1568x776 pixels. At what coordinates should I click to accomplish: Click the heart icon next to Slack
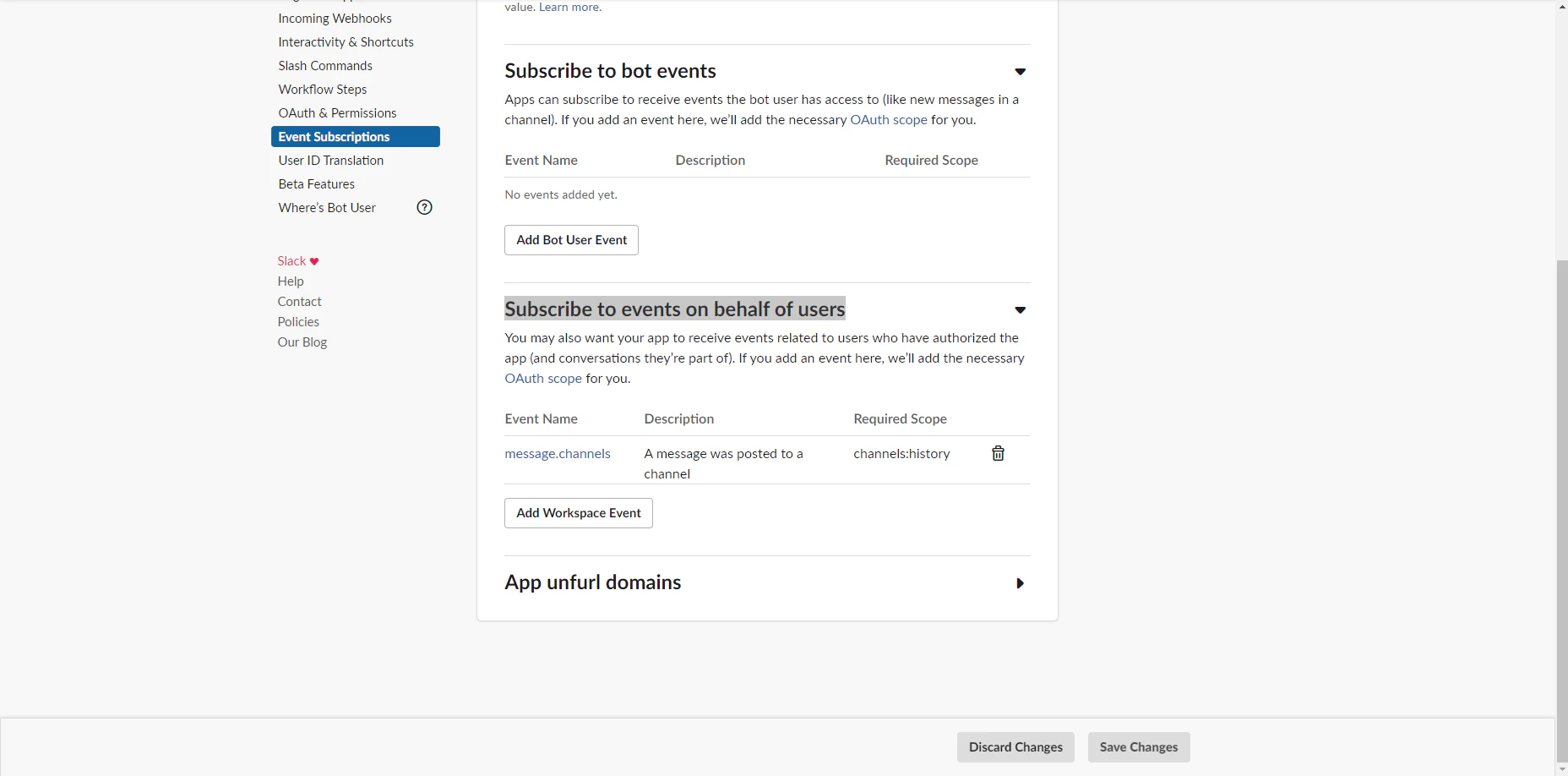click(x=314, y=261)
